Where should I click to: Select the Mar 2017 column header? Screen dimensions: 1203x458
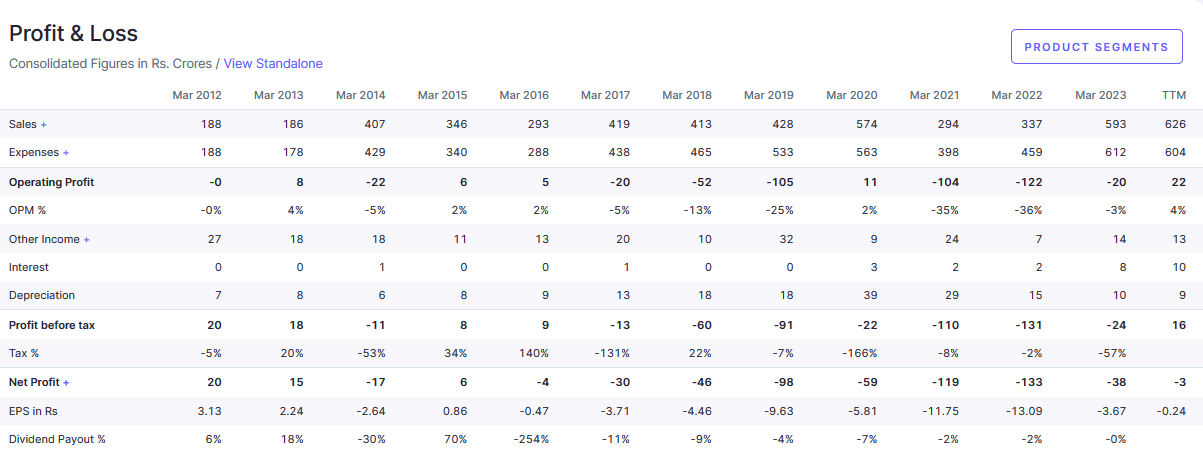(x=605, y=95)
